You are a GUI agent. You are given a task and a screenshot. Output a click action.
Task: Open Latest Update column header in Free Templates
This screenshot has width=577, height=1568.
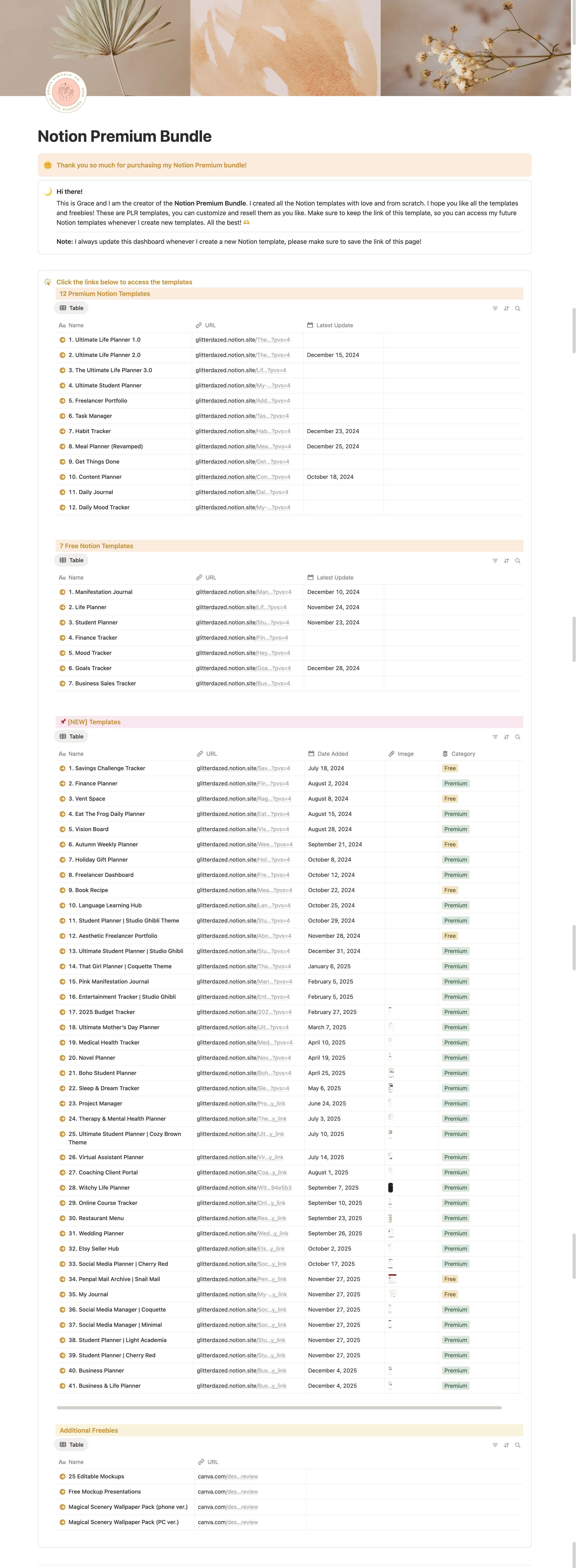pos(334,578)
